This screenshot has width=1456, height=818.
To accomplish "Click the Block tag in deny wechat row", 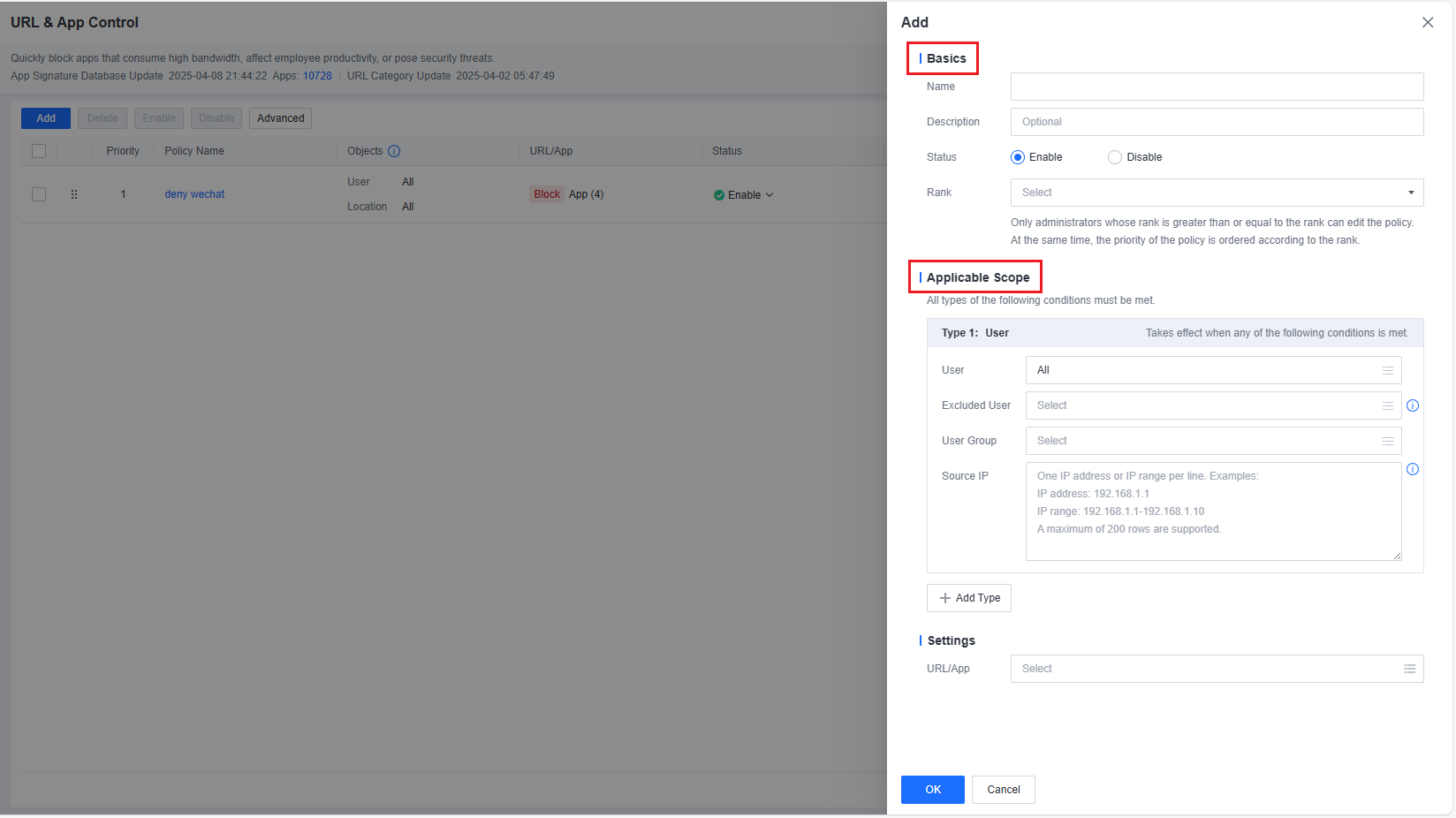I will click(547, 194).
